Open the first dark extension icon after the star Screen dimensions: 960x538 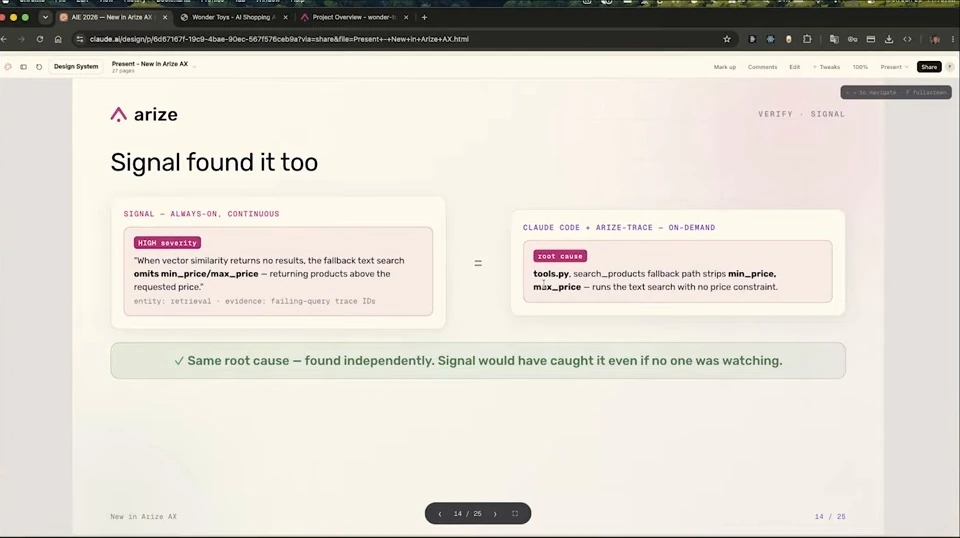752,39
